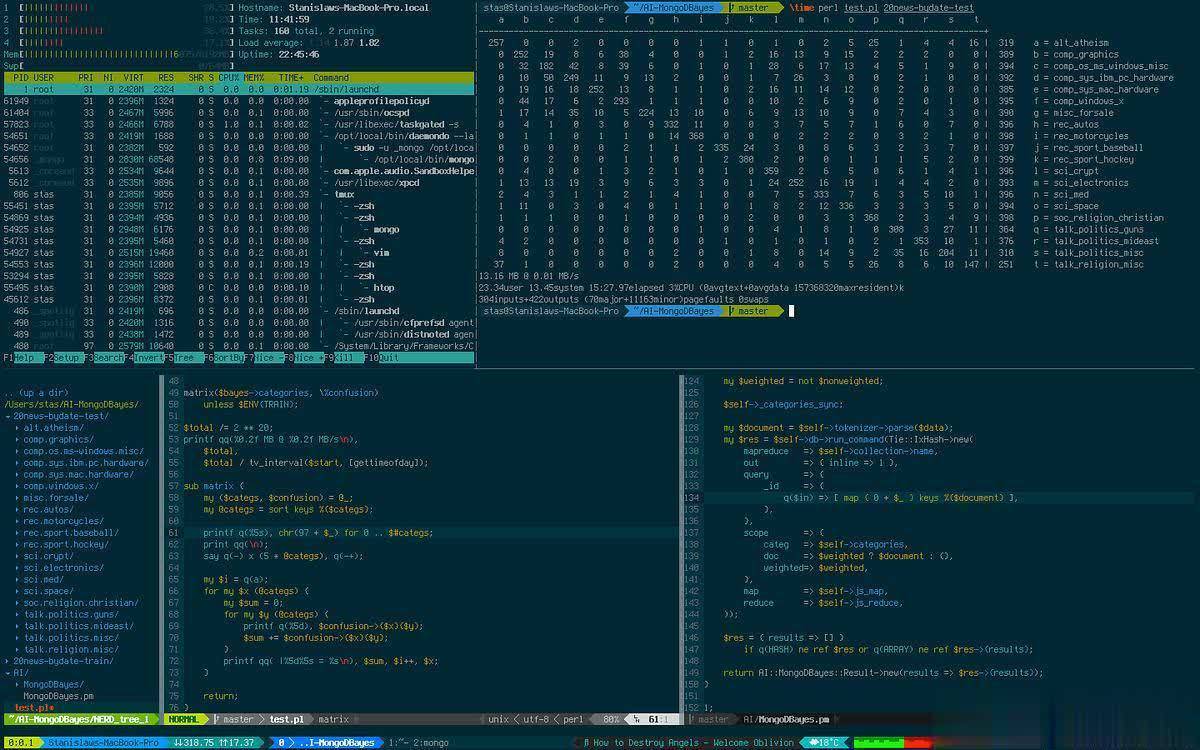Collapse the 20news-bydate-test folder in NERDTree

tap(8, 416)
